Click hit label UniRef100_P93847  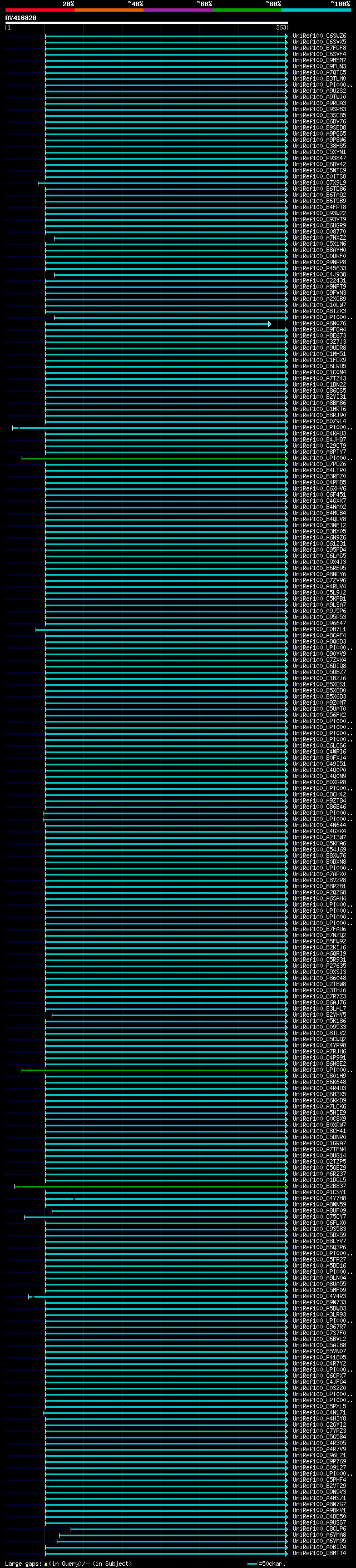click(x=319, y=159)
